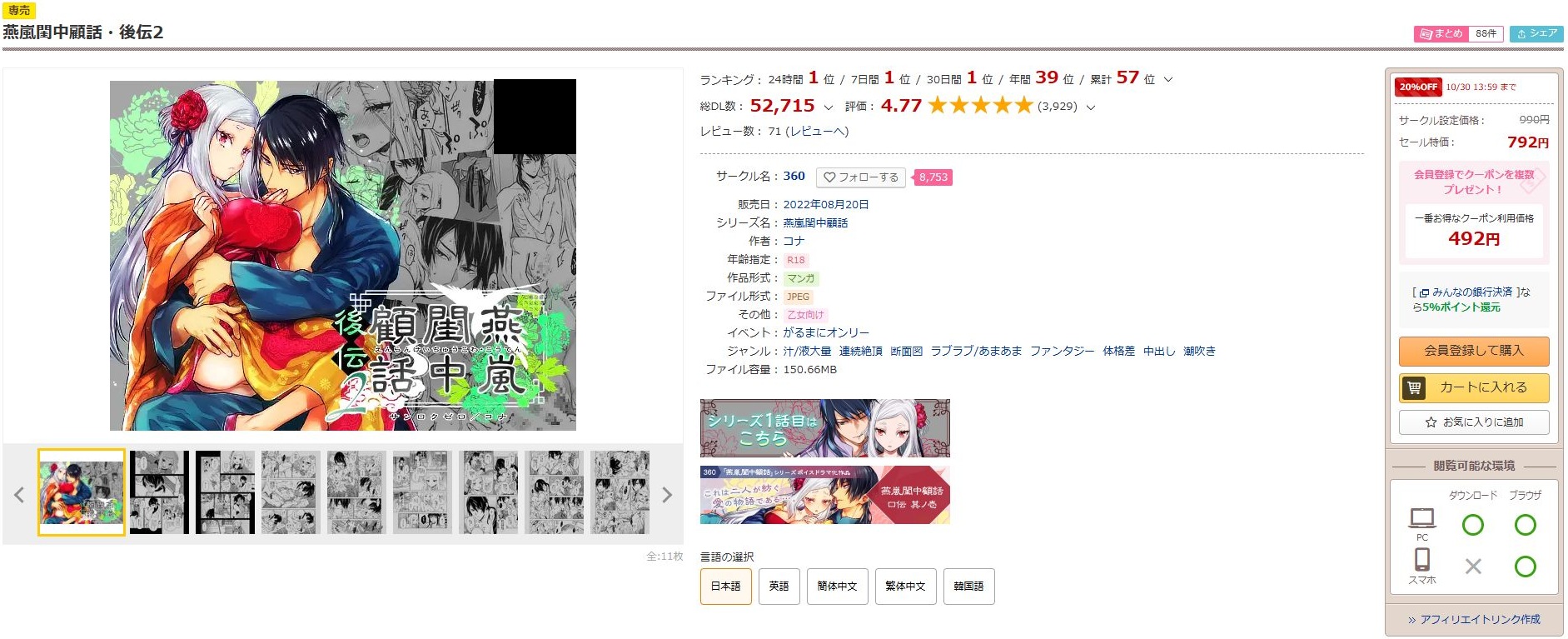Viewport: 1568px width, 639px height.
Task: Add to cart with the カートに入れる button
Action: point(1473,387)
